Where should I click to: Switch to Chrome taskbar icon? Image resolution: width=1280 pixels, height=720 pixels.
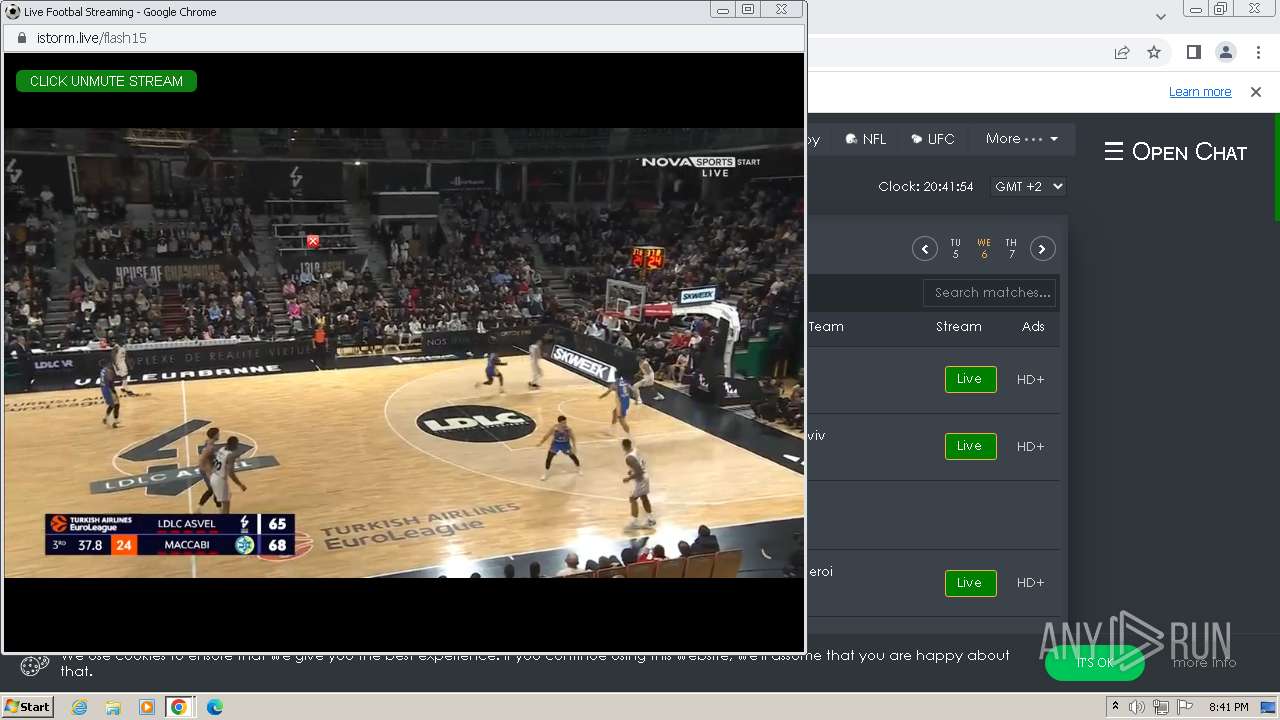[x=179, y=707]
